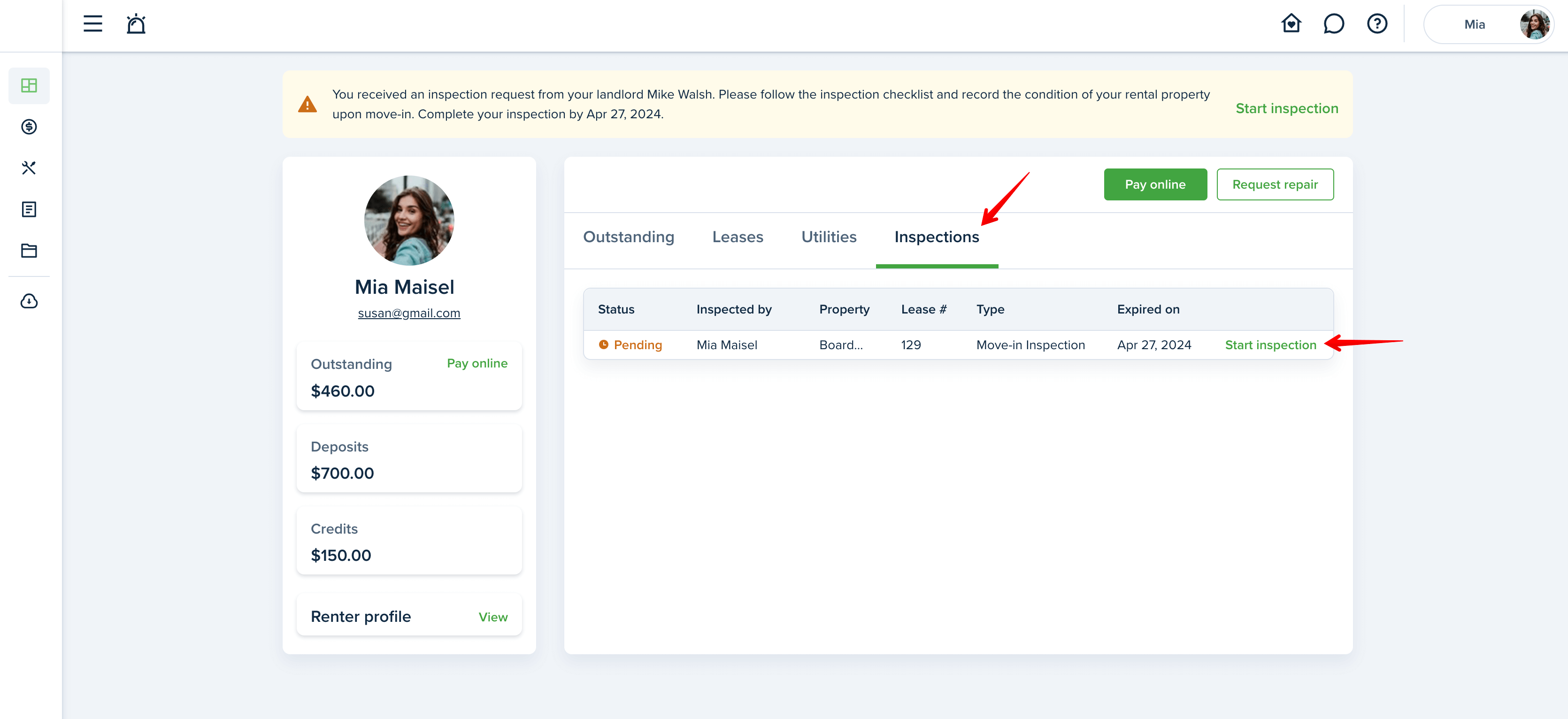Switch to the Leases tab
Image resolution: width=1568 pixels, height=719 pixels.
tap(737, 237)
